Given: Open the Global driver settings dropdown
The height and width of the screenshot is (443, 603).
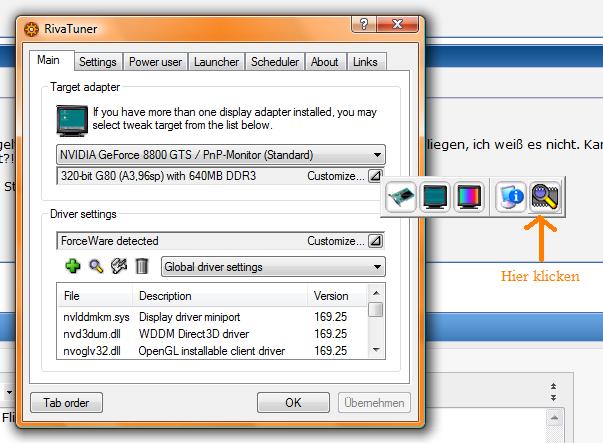Looking at the screenshot, I should point(273,267).
